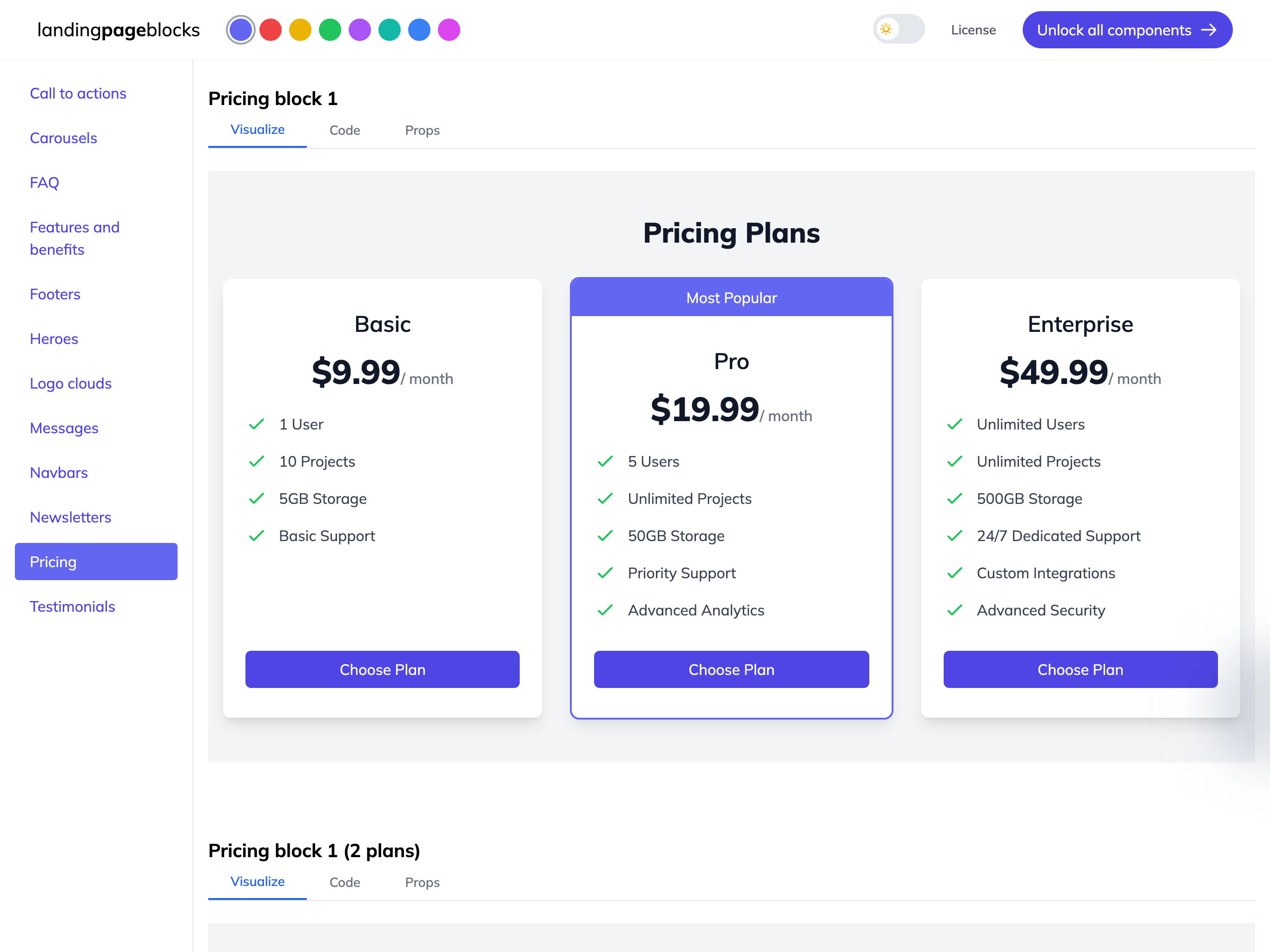
Task: Click the arrow icon in Unlock all components
Action: (x=1209, y=30)
